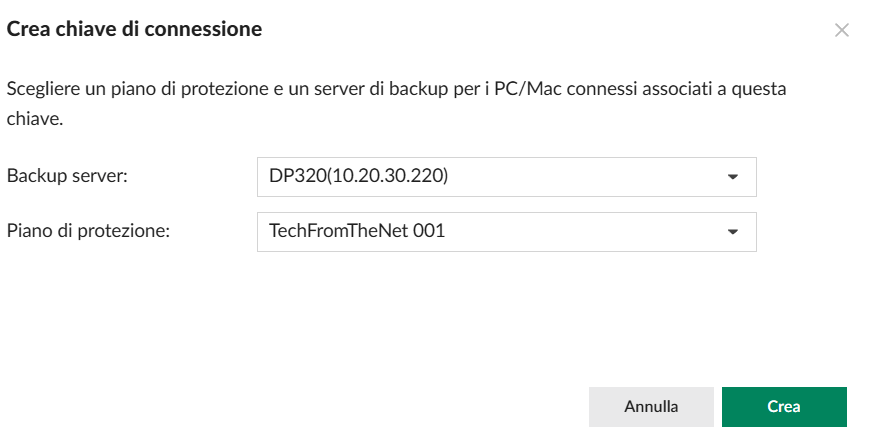
Task: Confirm connection key creation with Crea
Action: point(784,407)
